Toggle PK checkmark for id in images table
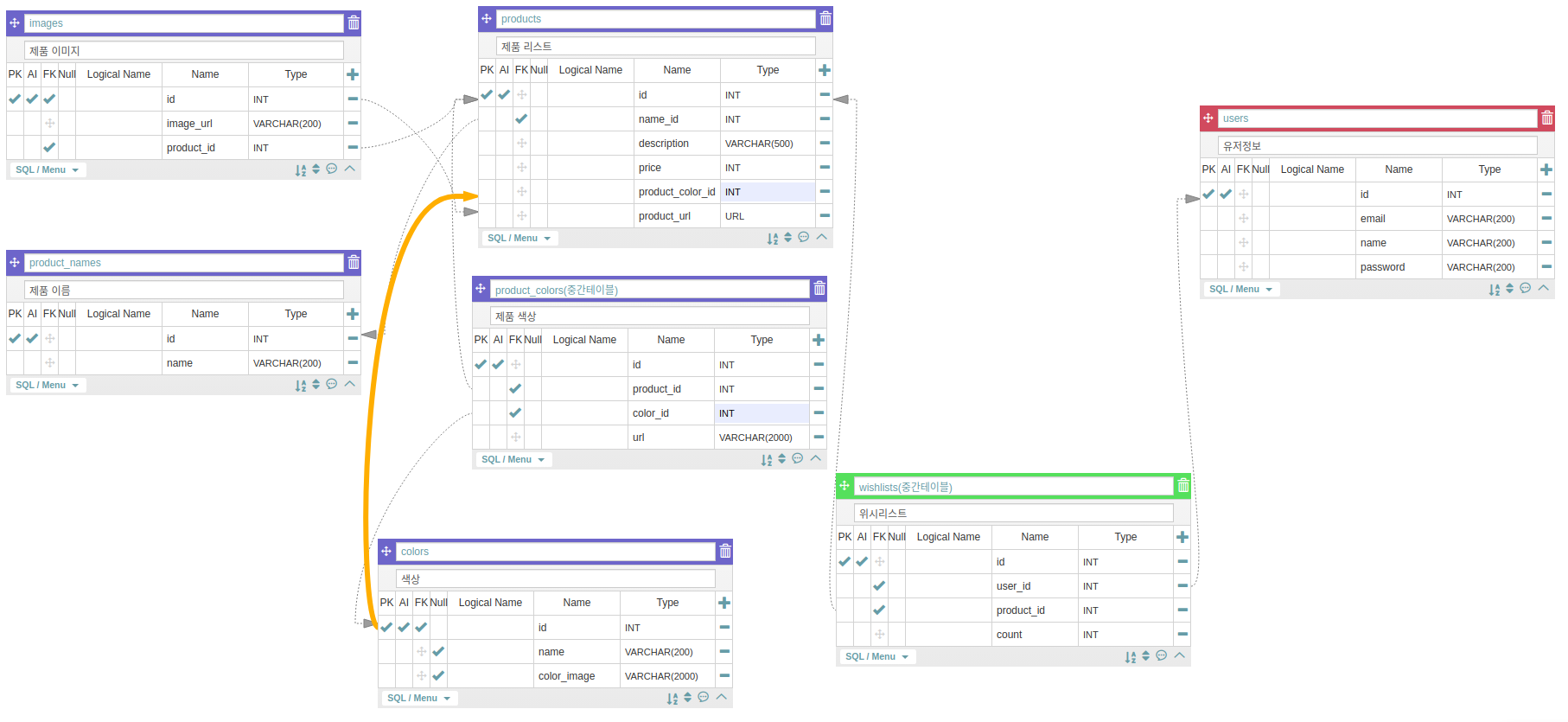 coord(15,99)
